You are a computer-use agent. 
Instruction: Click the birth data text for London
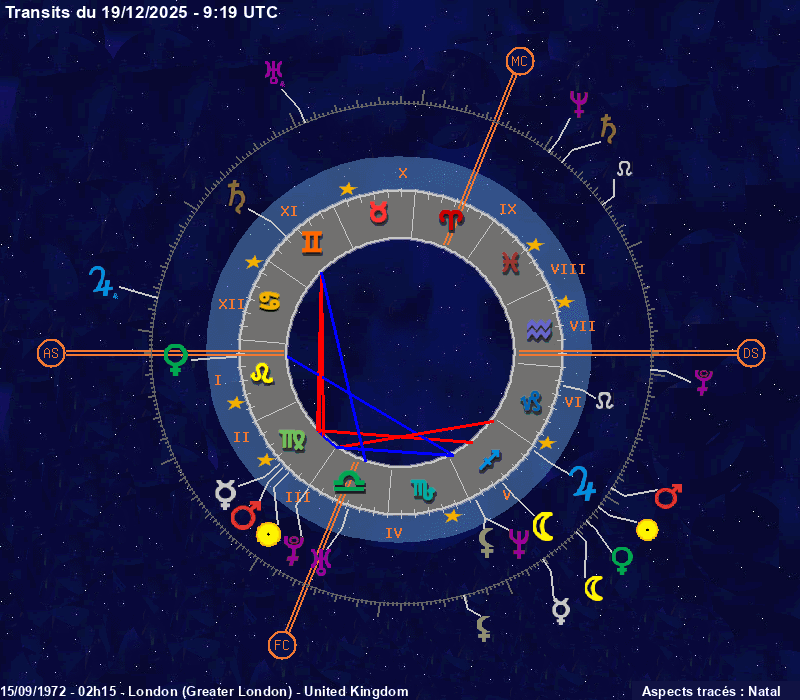click(205, 691)
